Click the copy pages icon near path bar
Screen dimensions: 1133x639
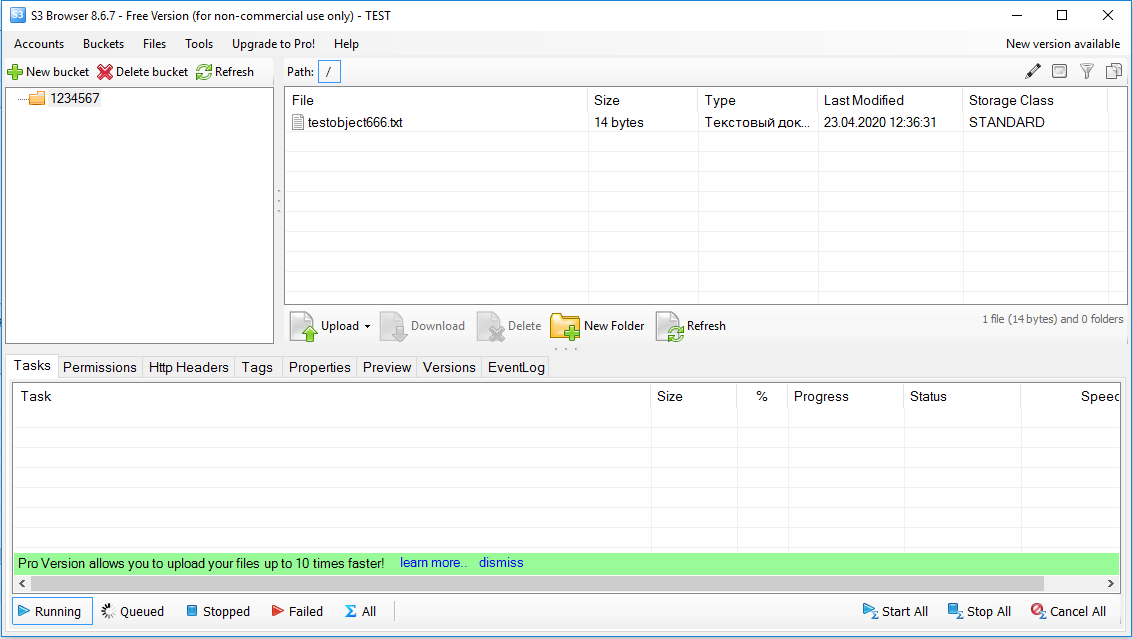click(x=1114, y=71)
